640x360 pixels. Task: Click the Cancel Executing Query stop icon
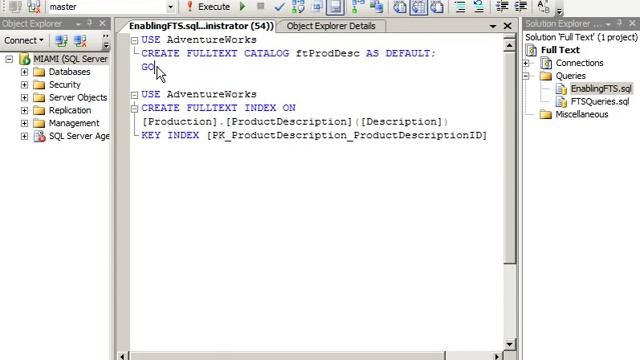tap(260, 6)
